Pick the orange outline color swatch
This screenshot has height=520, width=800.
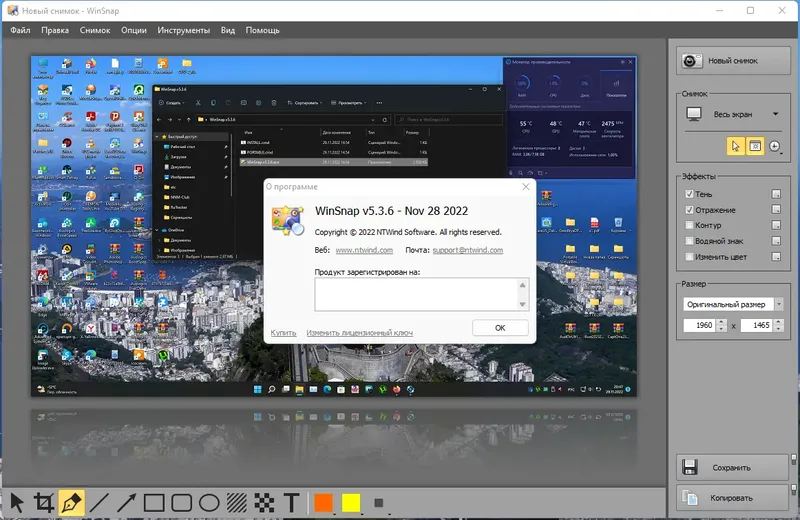pyautogui.click(x=323, y=503)
